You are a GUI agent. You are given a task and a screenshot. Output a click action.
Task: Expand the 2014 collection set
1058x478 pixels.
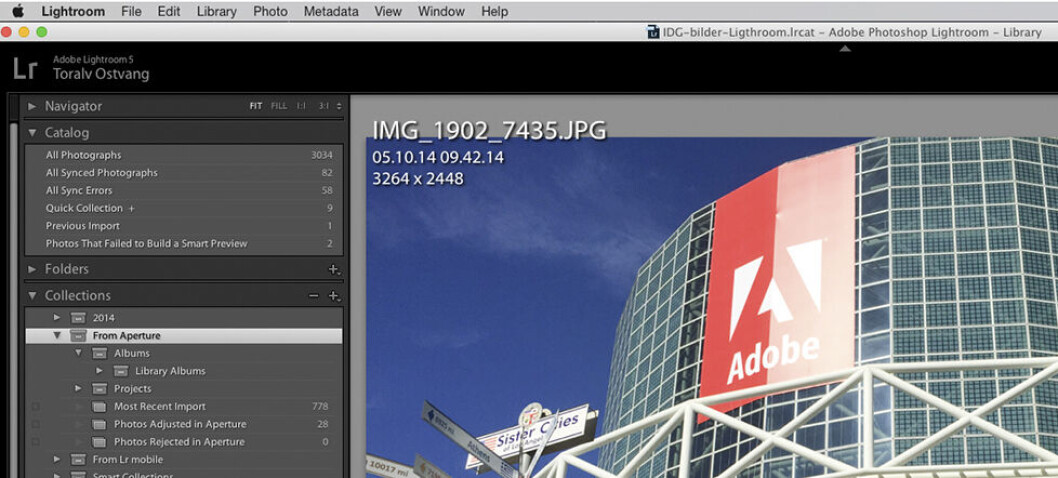pos(57,318)
